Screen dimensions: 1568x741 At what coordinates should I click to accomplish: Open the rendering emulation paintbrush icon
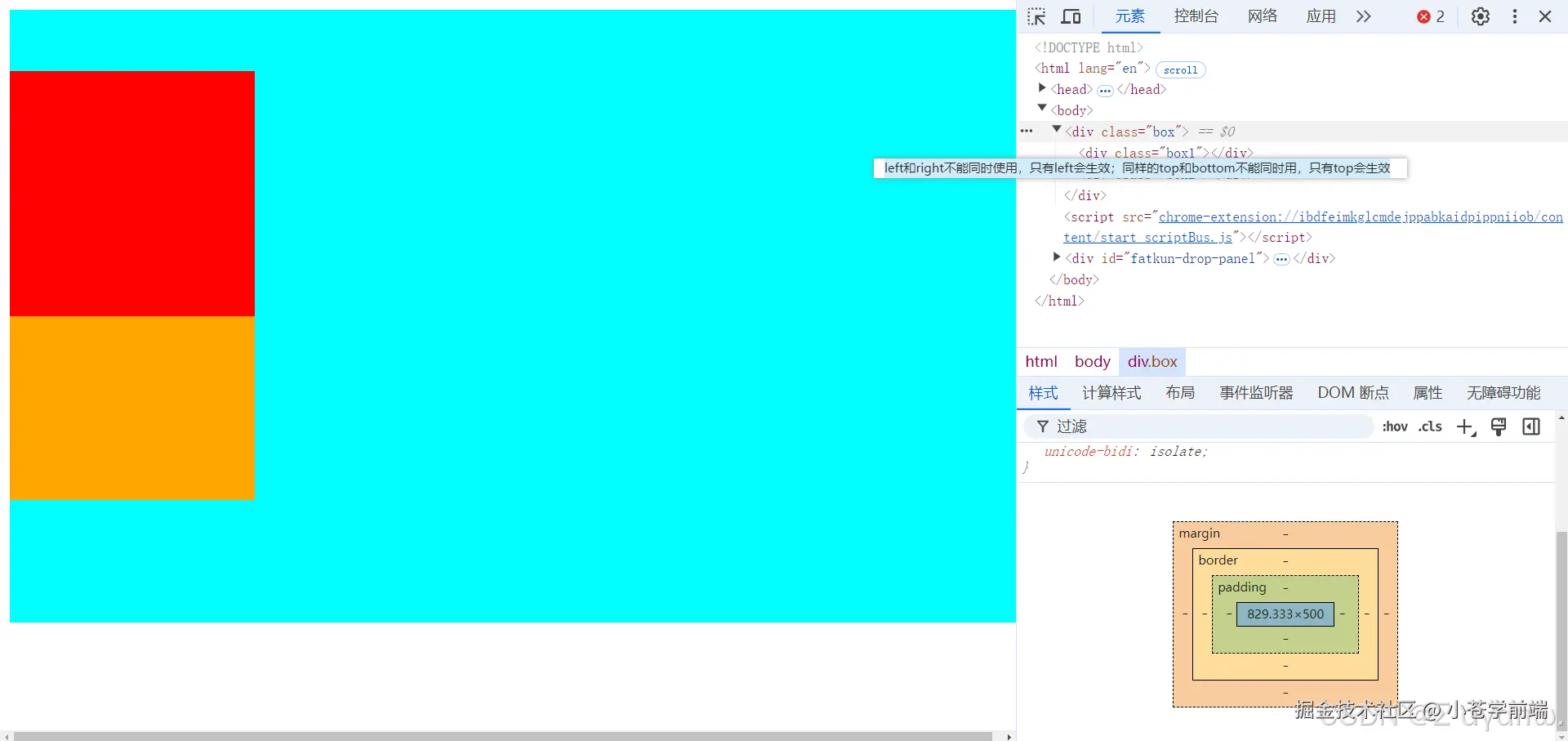(x=1499, y=426)
